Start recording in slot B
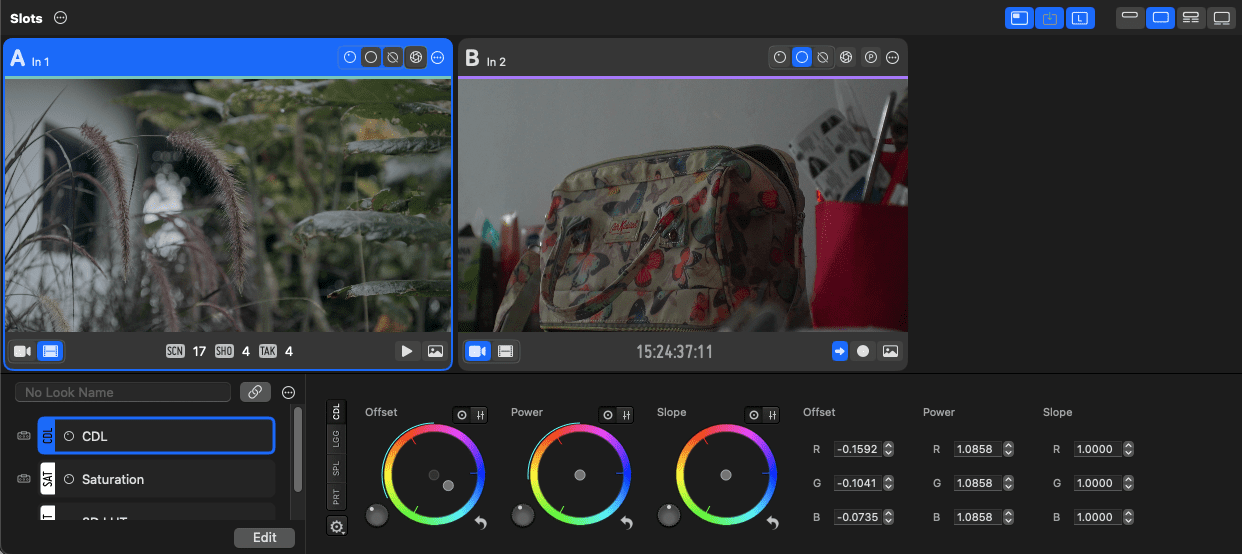This screenshot has width=1242, height=554. click(x=863, y=351)
